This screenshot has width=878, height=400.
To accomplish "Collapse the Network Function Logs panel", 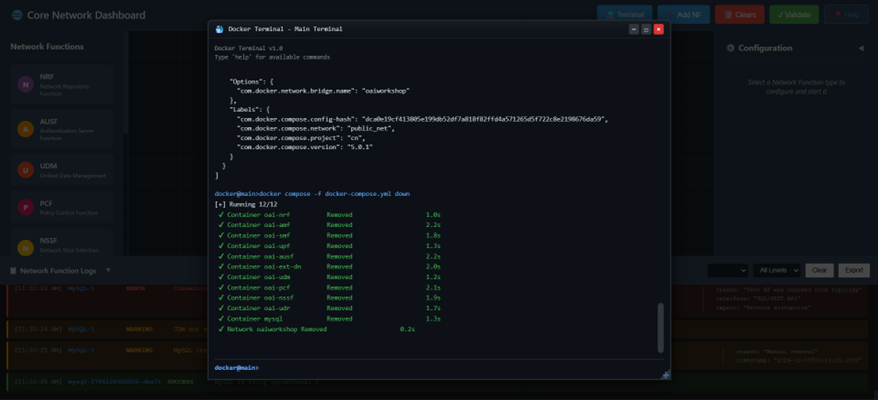I will point(108,270).
